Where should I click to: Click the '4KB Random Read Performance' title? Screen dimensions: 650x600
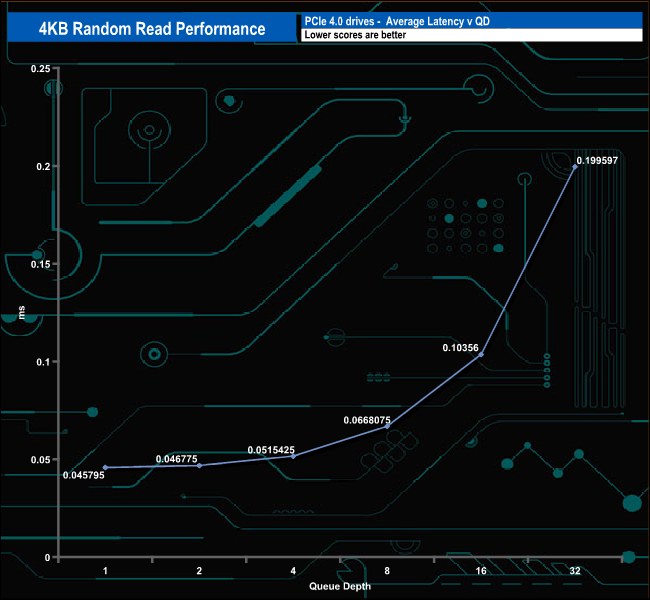click(x=152, y=29)
